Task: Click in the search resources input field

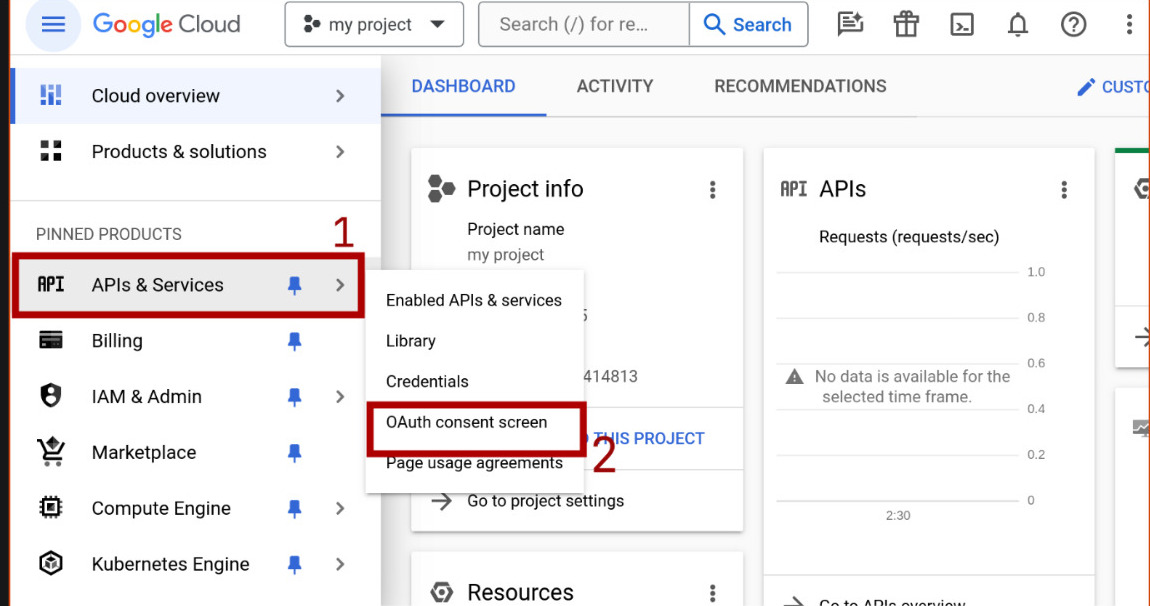Action: 584,25
